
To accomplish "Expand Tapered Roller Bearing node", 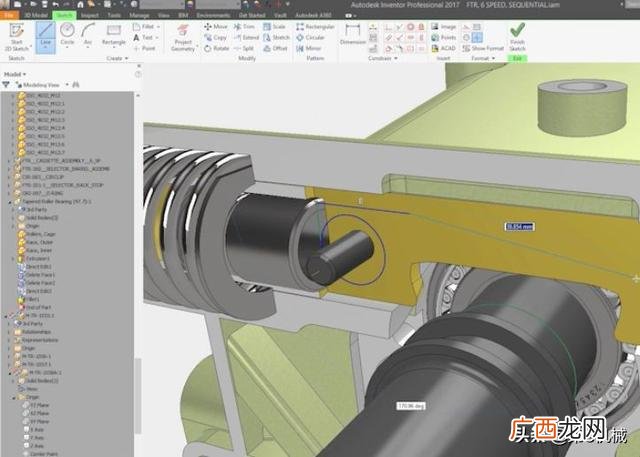I will click(10, 202).
